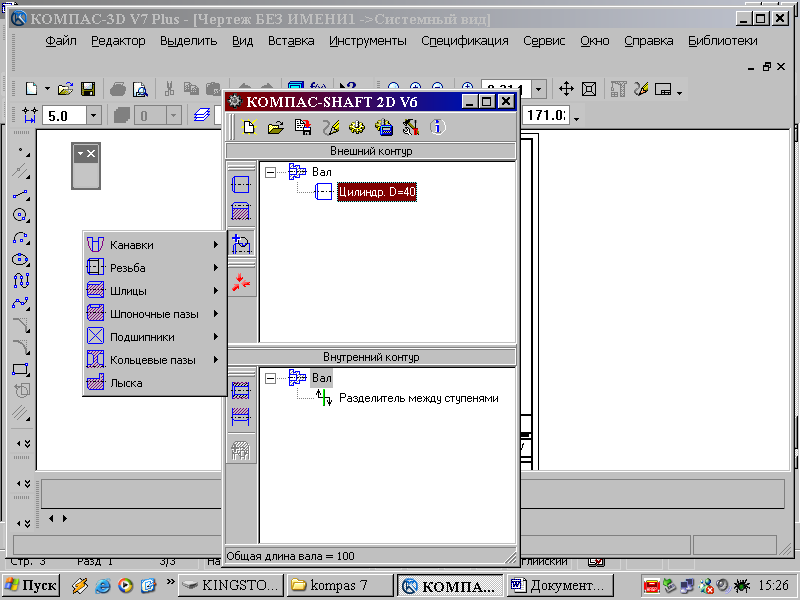The height and width of the screenshot is (600, 800).
Task: Save the drawing with the floppy disk icon
Action: (88, 89)
